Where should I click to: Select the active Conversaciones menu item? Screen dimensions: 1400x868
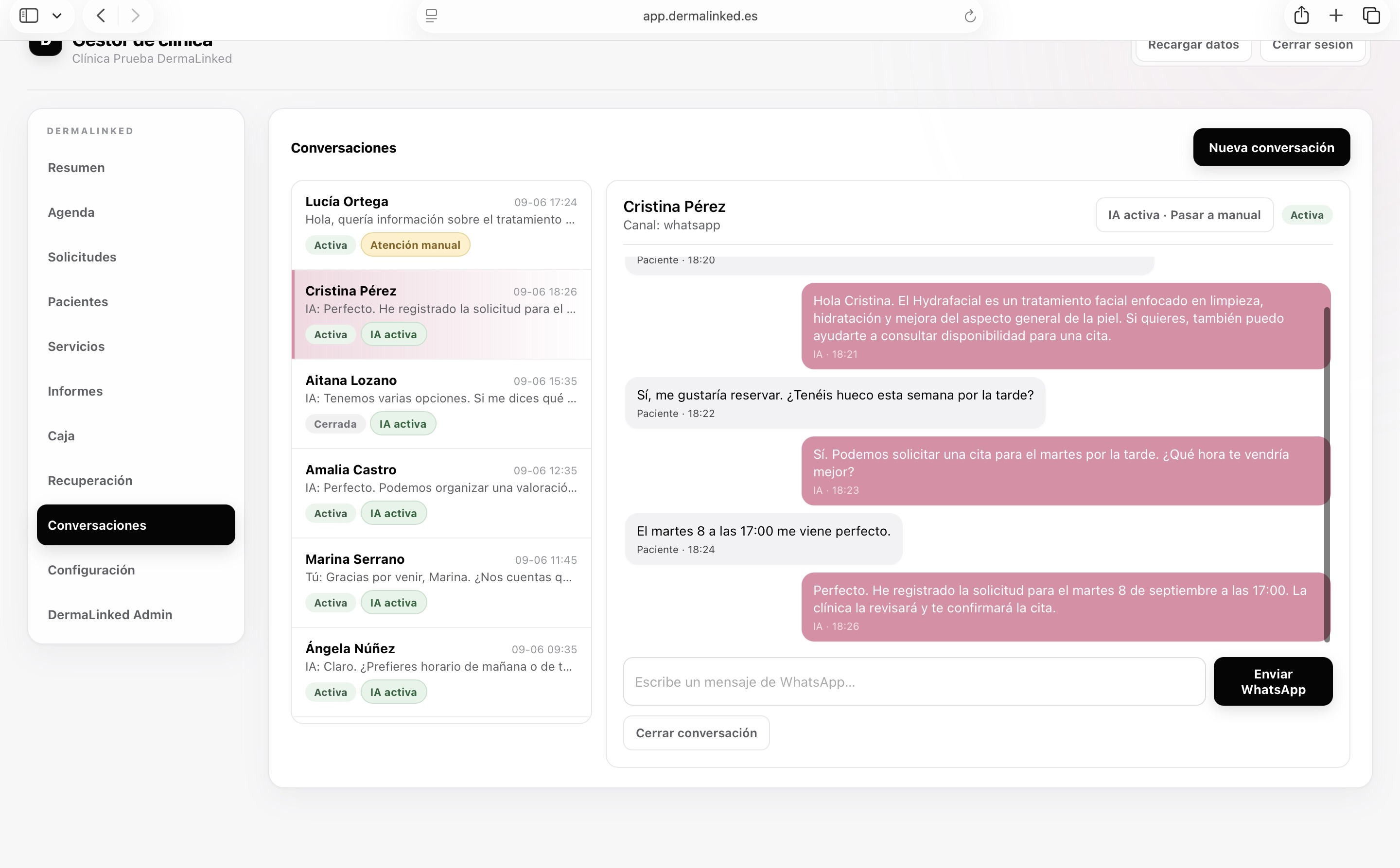click(136, 525)
